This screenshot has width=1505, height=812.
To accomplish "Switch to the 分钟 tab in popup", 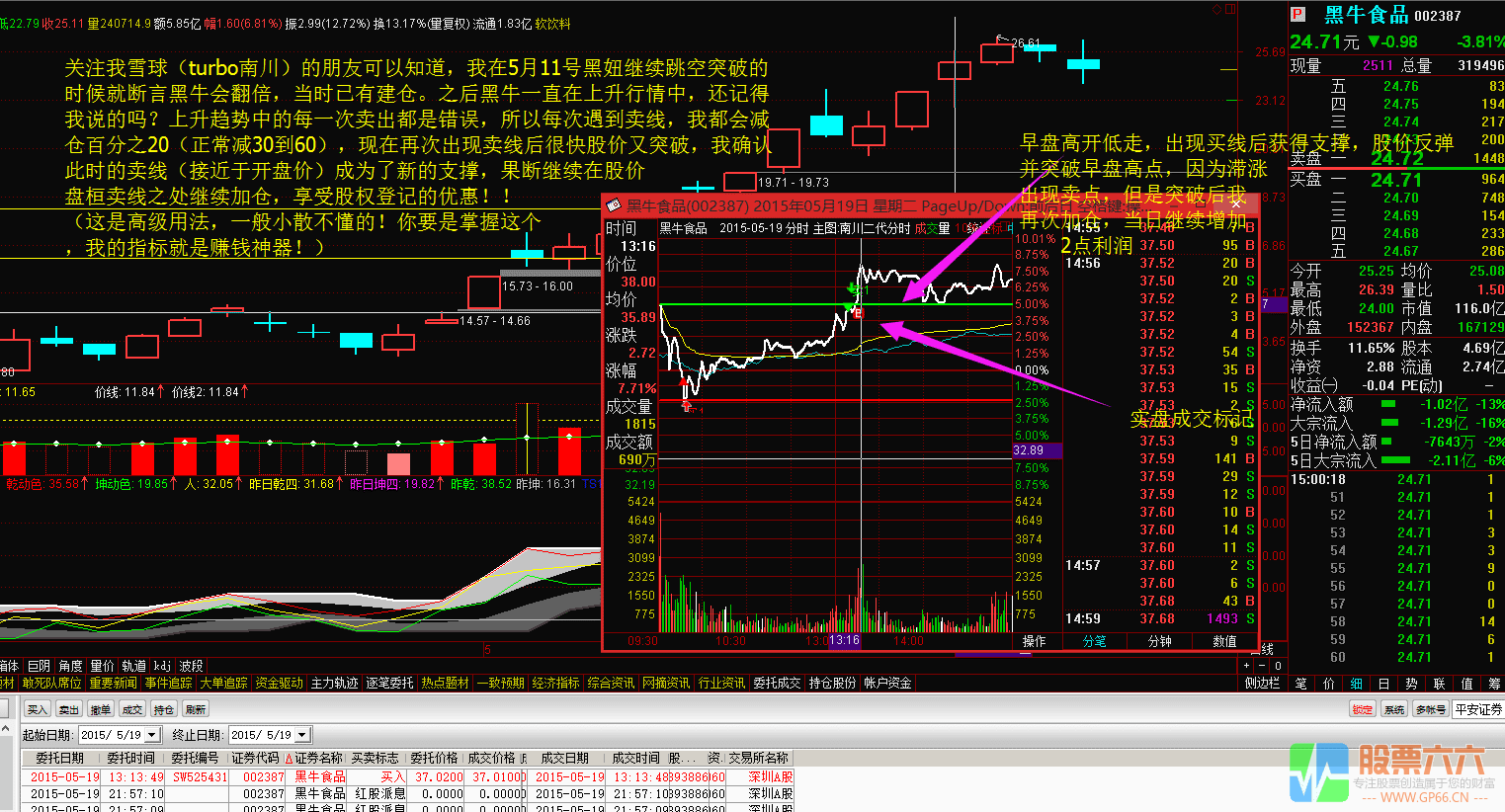I will pyautogui.click(x=1159, y=641).
